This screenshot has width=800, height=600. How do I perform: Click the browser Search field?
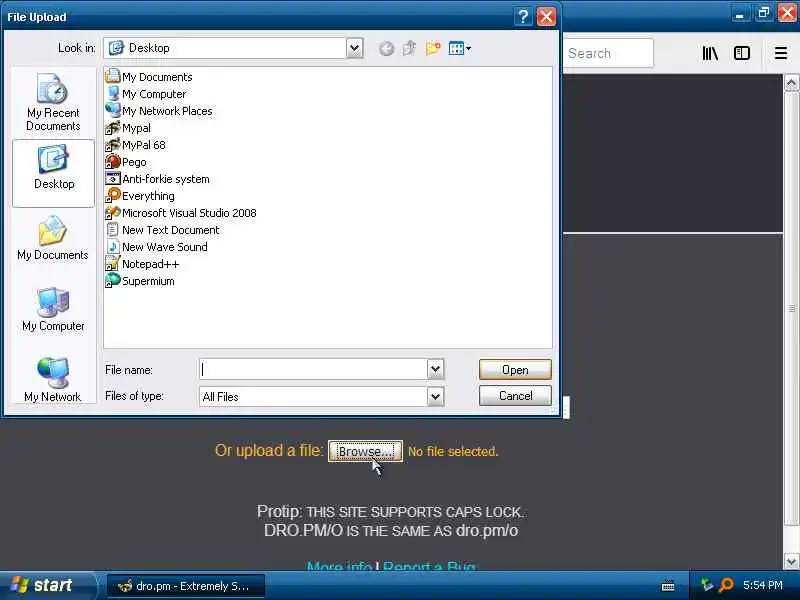coord(608,53)
